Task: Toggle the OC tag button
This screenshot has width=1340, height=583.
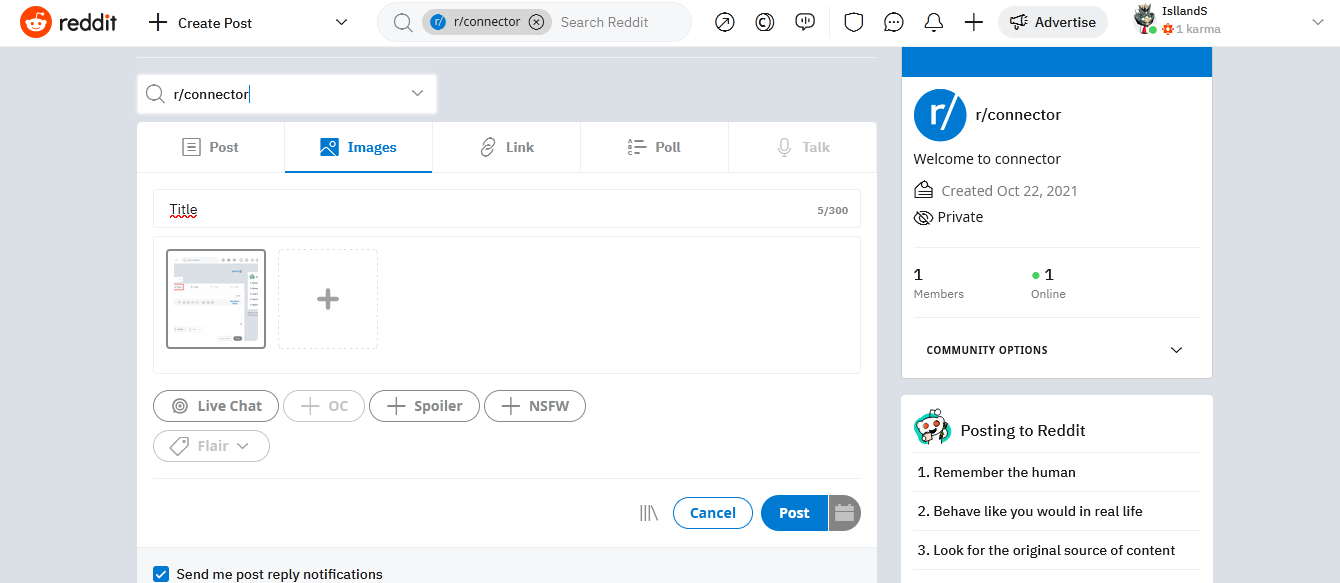Action: (324, 406)
